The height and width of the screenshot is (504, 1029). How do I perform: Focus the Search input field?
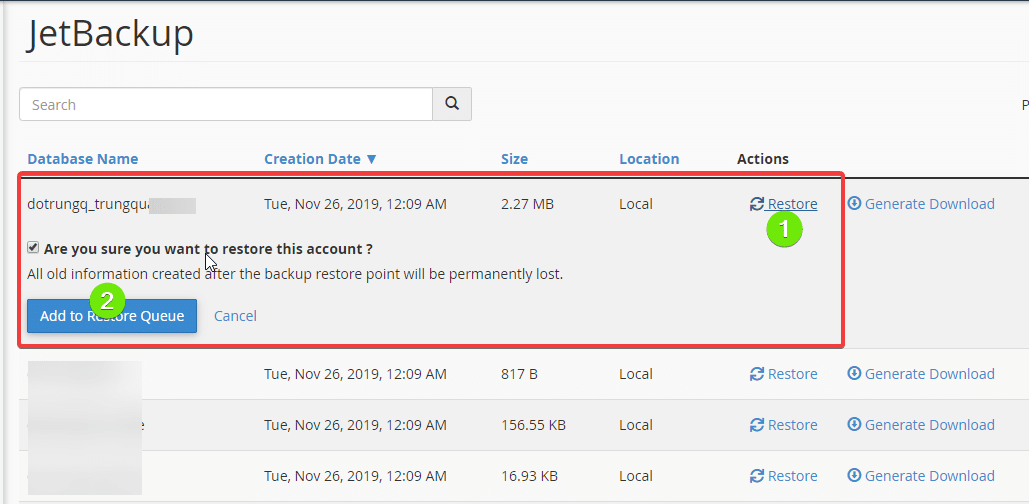225,104
